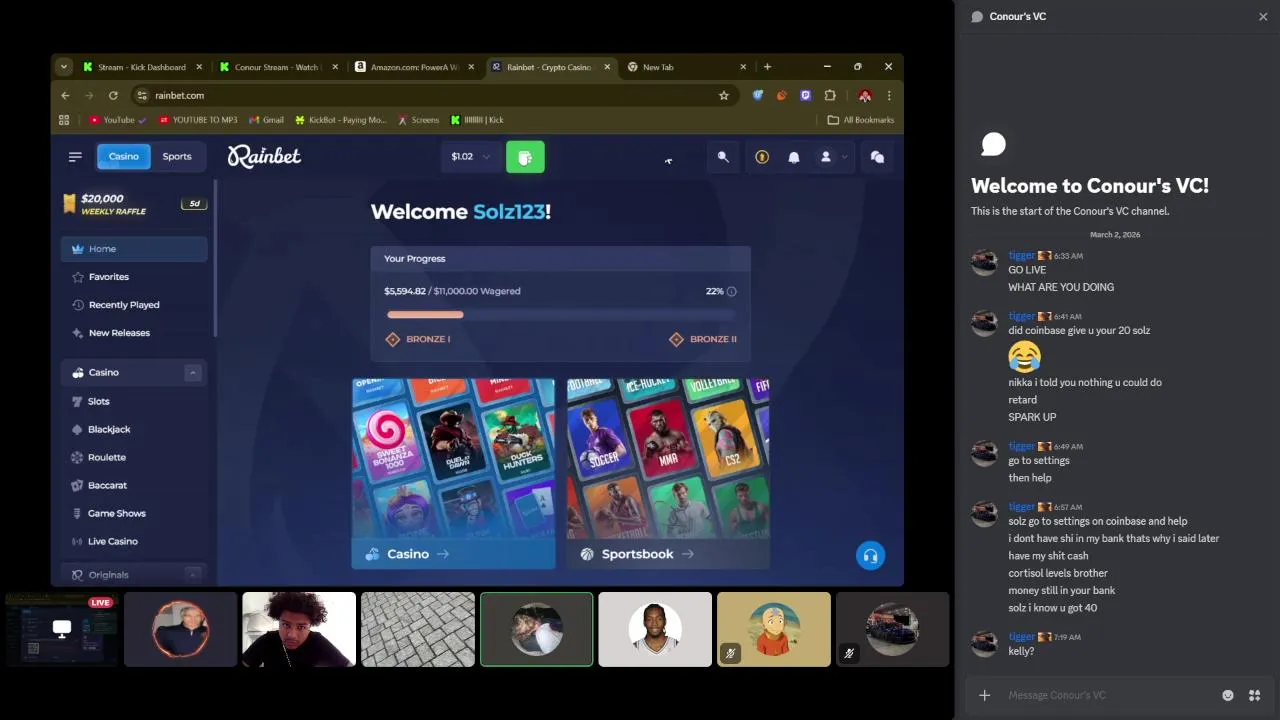Select Home in the sidebar
Image resolution: width=1280 pixels, height=720 pixels.
click(x=134, y=249)
